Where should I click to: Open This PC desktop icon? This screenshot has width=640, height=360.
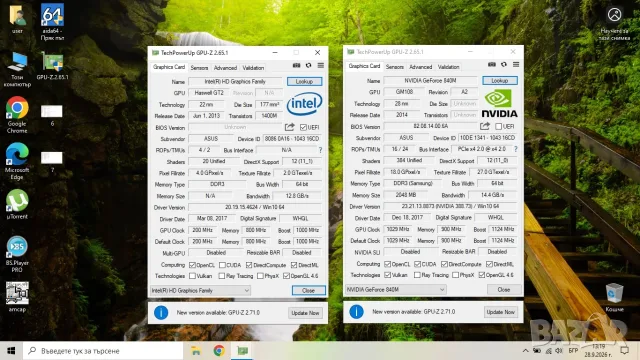pos(17,69)
